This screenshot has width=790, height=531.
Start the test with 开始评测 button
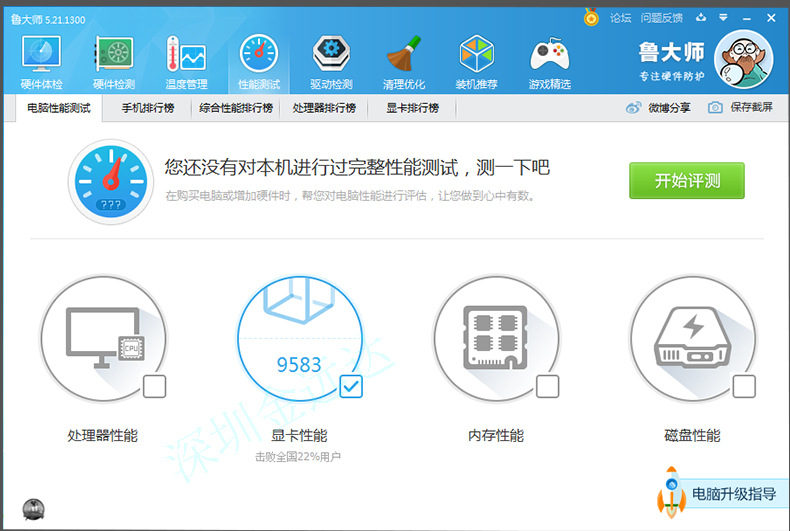[687, 180]
